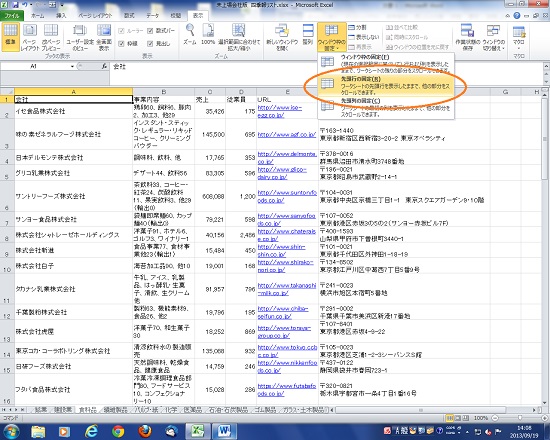Open www.agf.co.jp link in row 3
Screen dimensions: 550x440
tap(287, 134)
